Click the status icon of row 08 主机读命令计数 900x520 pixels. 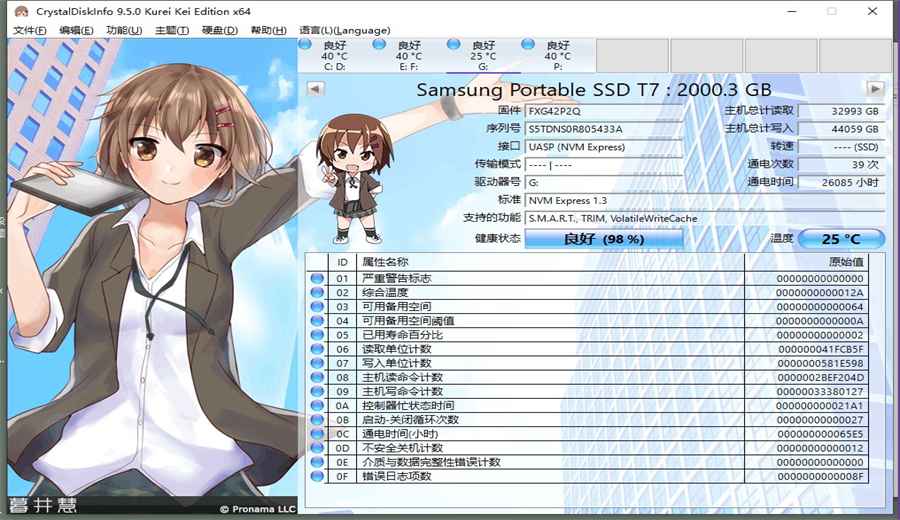(x=317, y=377)
